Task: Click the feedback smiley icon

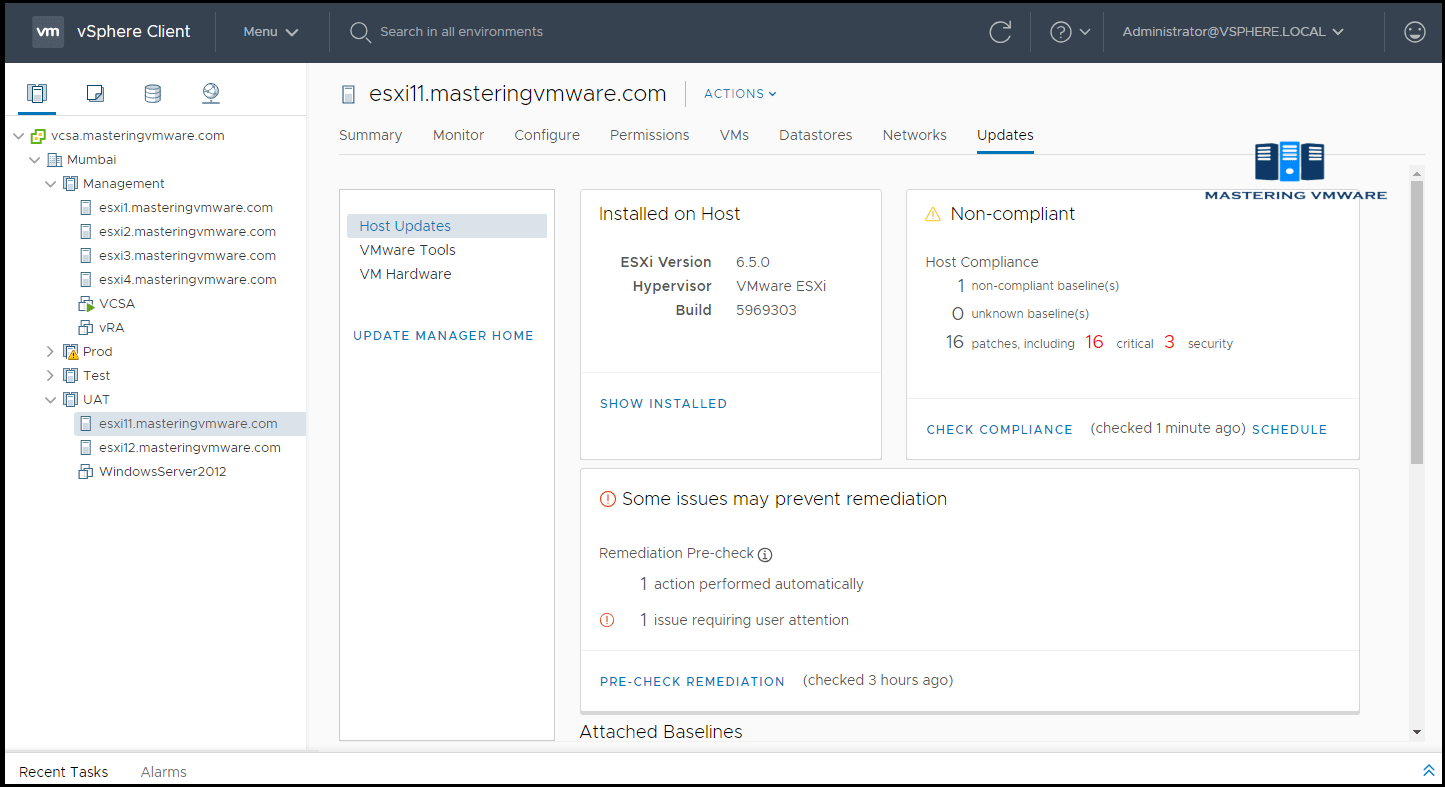Action: (1414, 31)
